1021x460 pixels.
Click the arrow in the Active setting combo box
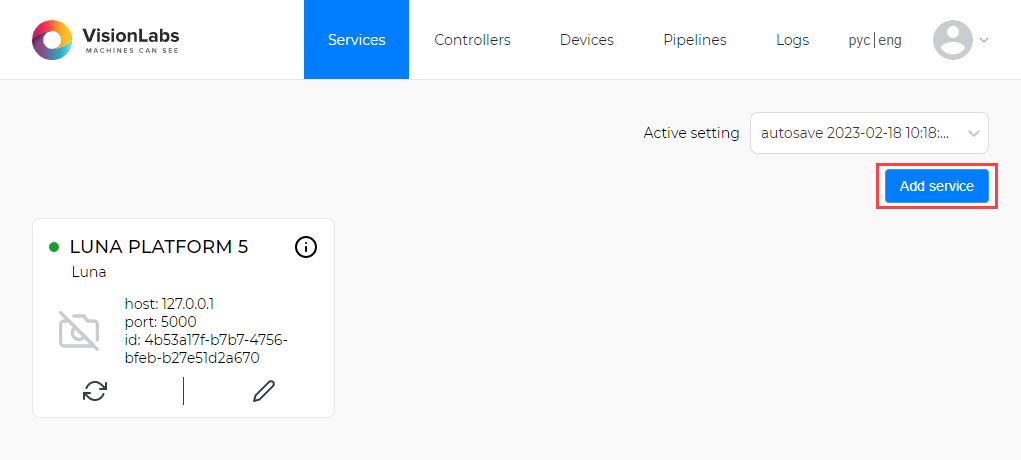[973, 133]
